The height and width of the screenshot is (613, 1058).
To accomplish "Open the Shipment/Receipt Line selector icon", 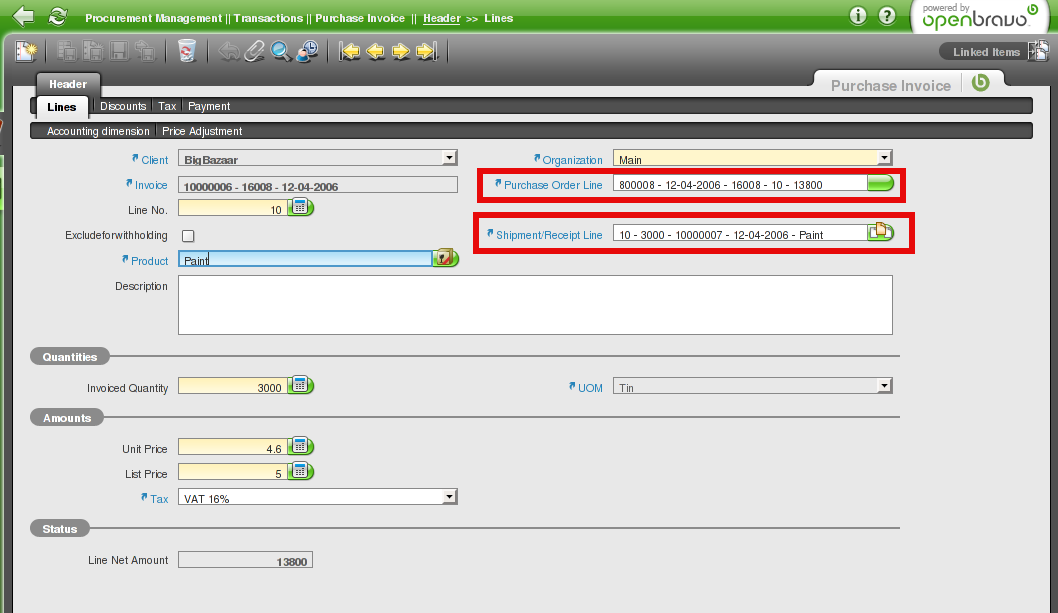I will click(x=879, y=233).
